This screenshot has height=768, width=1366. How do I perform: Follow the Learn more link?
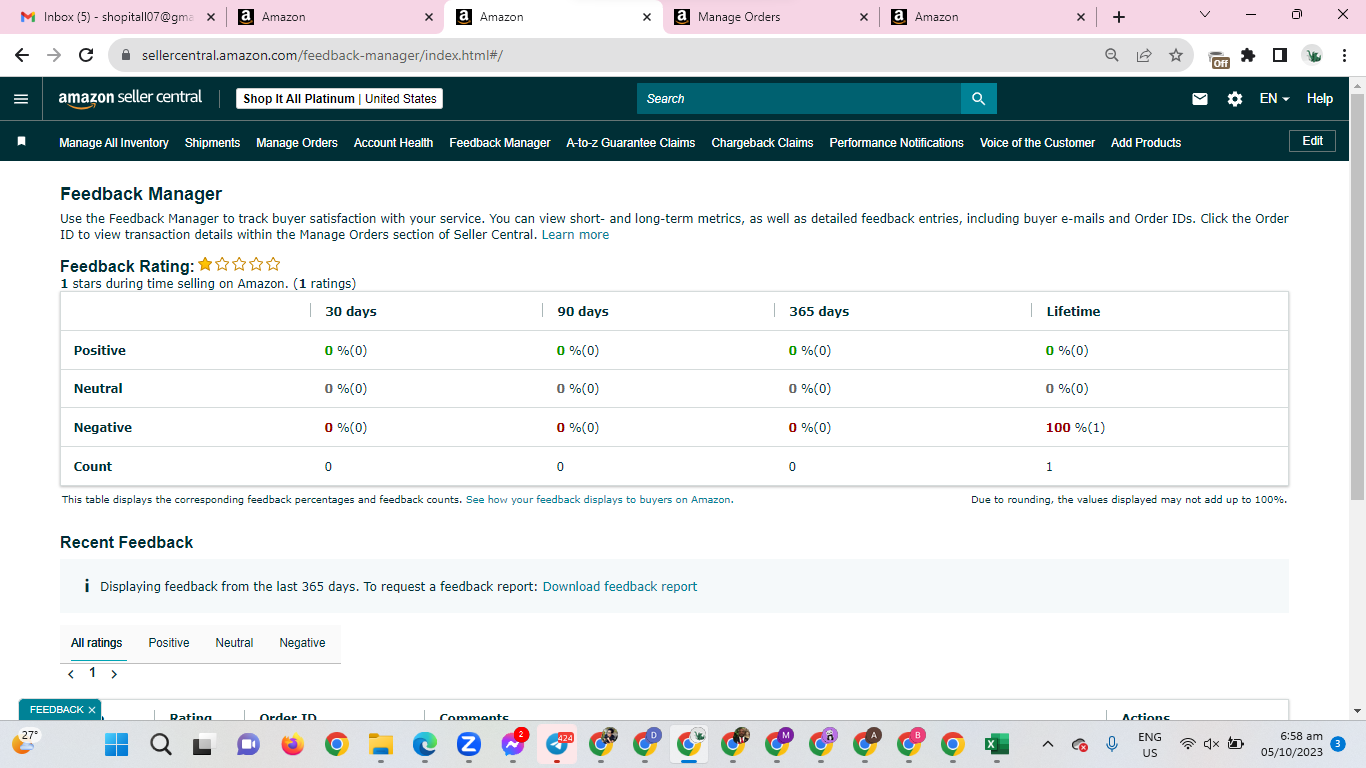point(575,235)
